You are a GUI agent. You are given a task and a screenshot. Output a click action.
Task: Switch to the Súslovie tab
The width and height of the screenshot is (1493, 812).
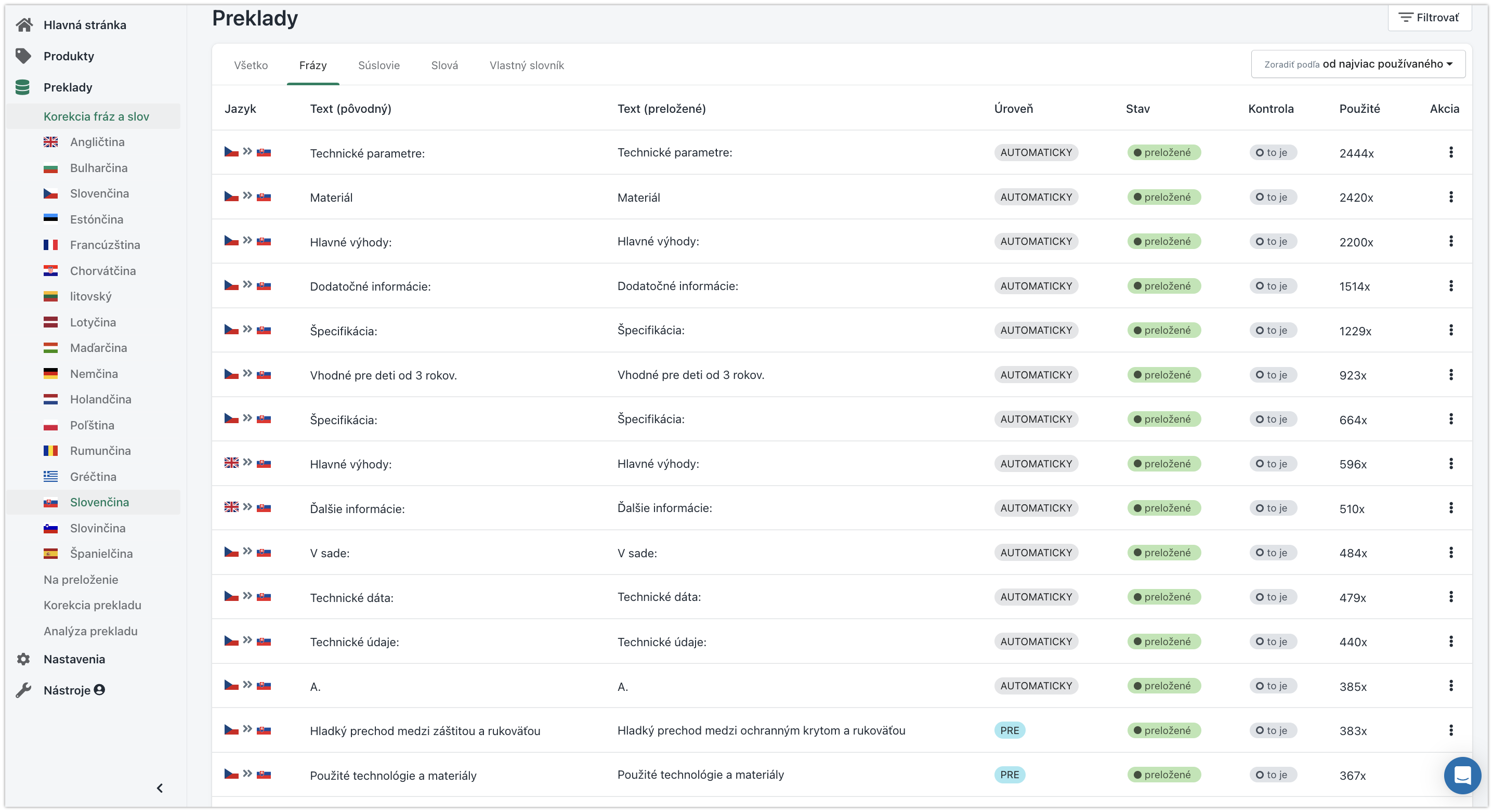coord(378,65)
